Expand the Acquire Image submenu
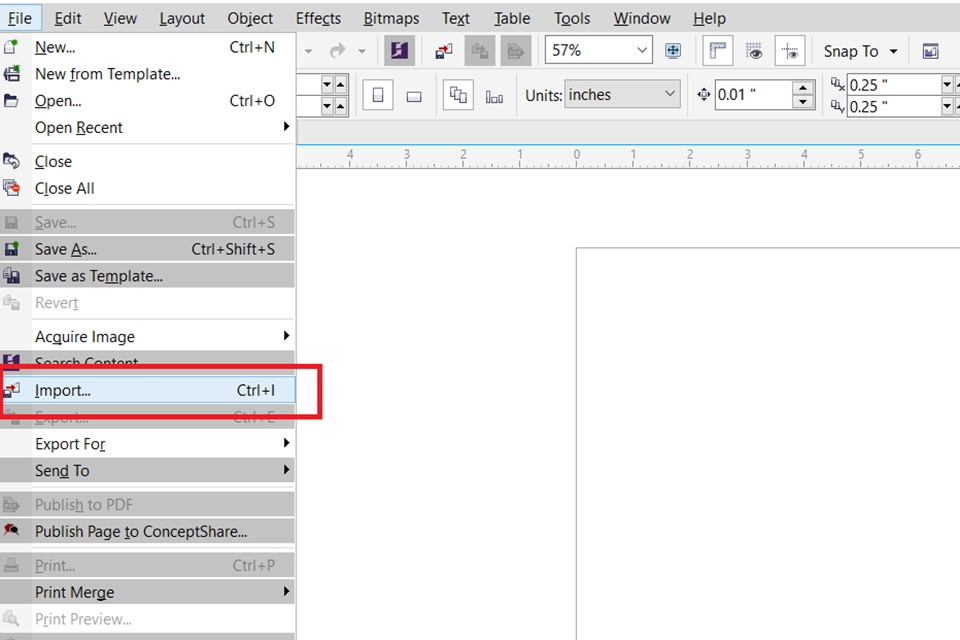This screenshot has height=640, width=960. pyautogui.click(x=147, y=337)
